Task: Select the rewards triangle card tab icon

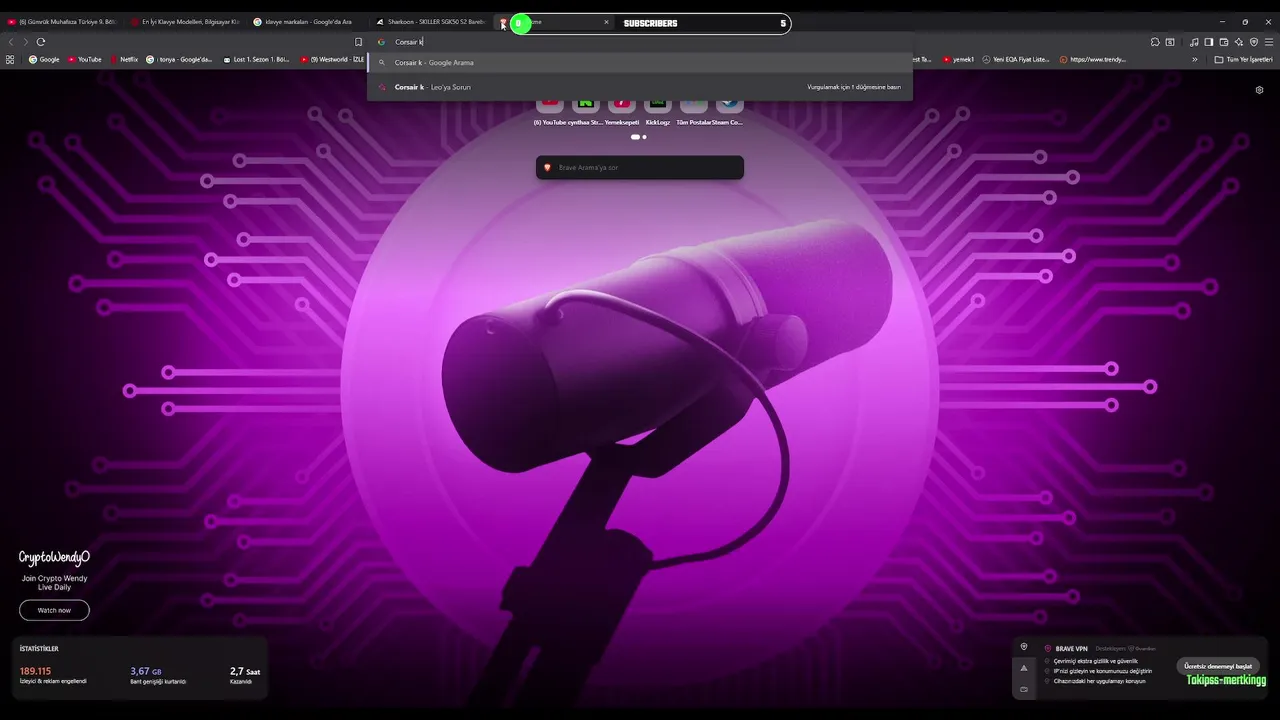Action: pos(1023,668)
